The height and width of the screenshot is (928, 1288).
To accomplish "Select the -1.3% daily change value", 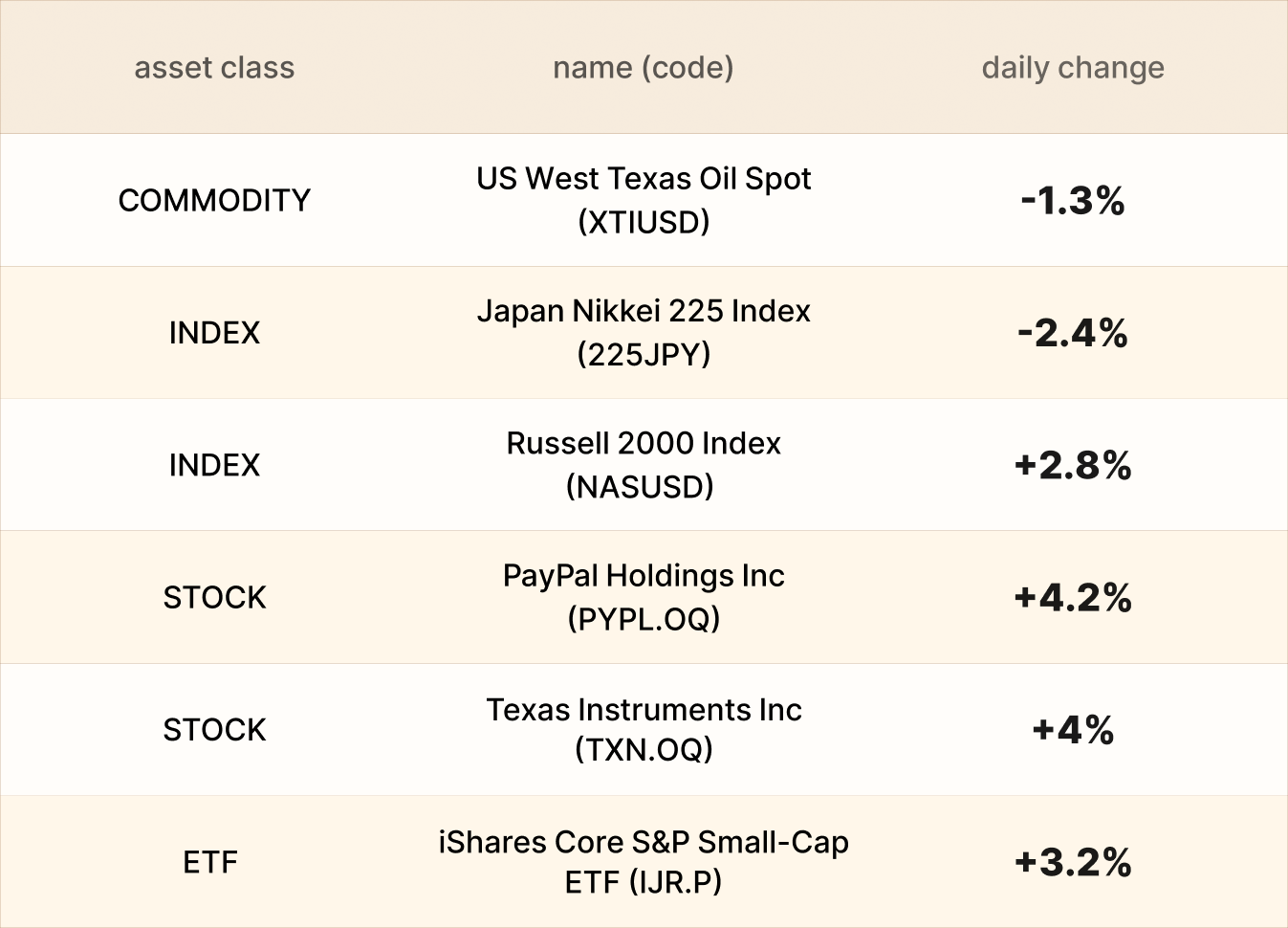I will pyautogui.click(x=1072, y=201).
